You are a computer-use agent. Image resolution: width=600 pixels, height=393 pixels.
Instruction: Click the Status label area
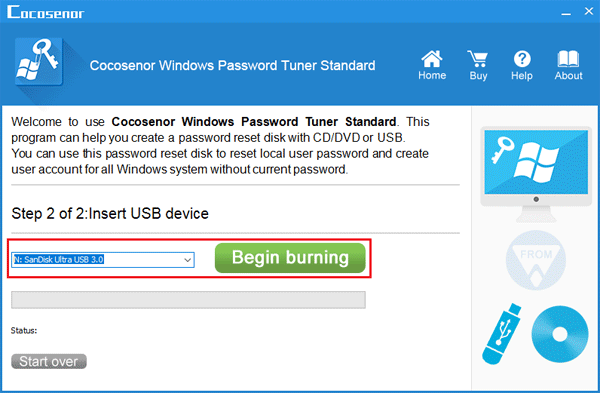24,331
